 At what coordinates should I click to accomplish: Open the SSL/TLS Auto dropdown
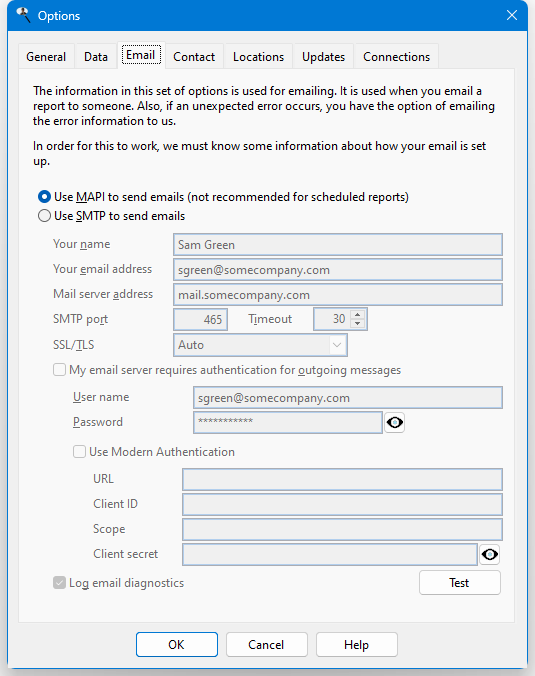coord(260,345)
